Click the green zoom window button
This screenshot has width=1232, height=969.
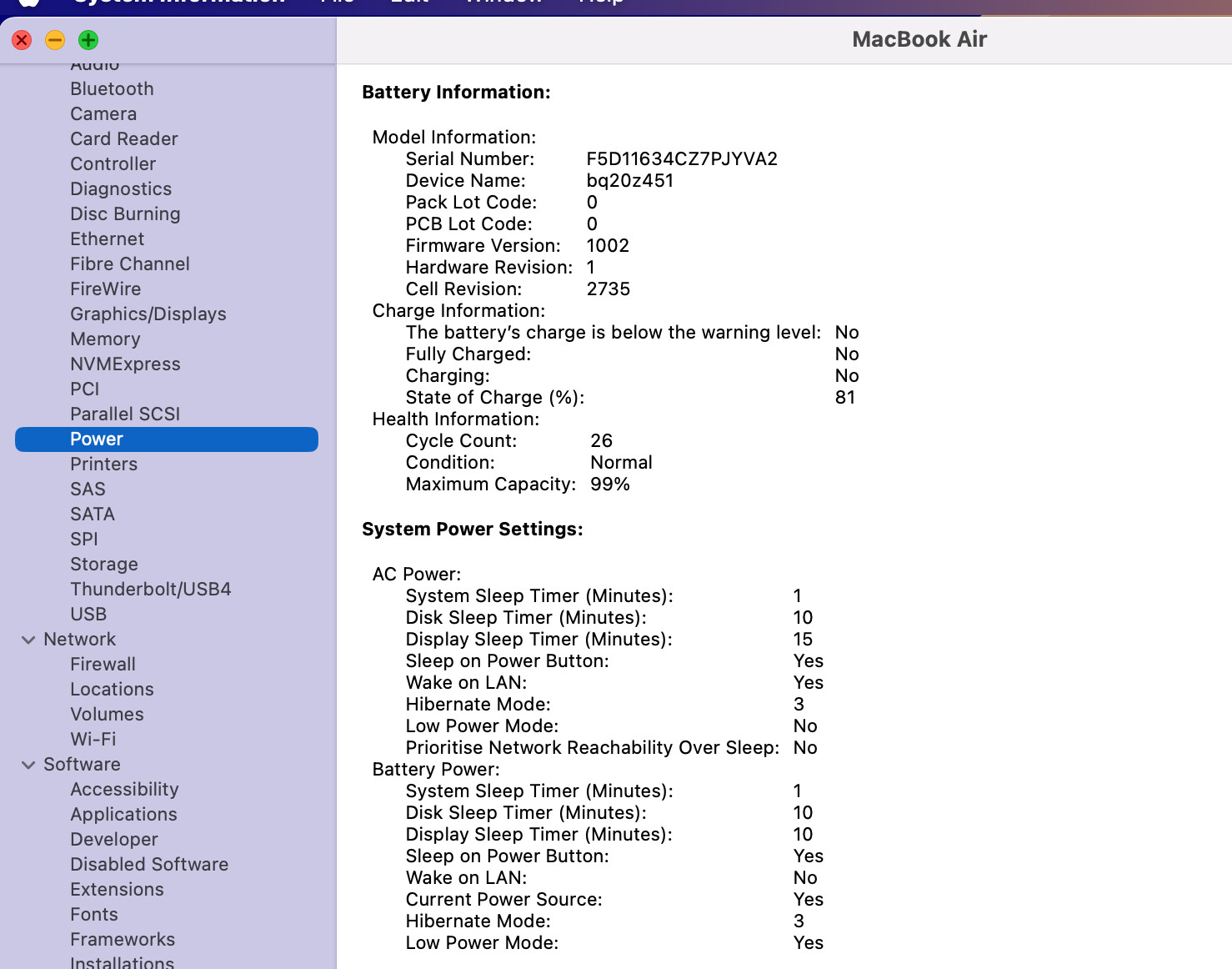point(88,40)
